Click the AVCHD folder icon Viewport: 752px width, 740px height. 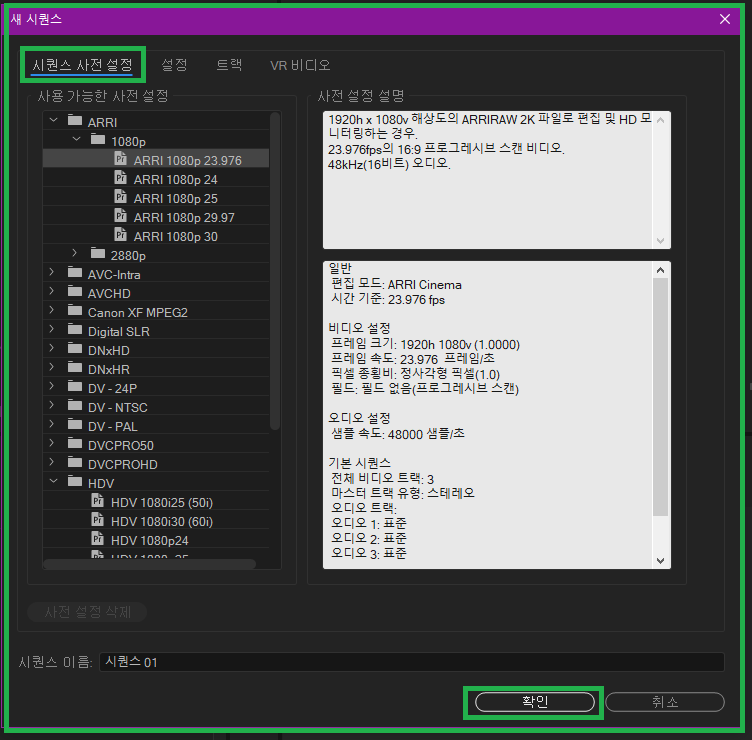coord(75,291)
